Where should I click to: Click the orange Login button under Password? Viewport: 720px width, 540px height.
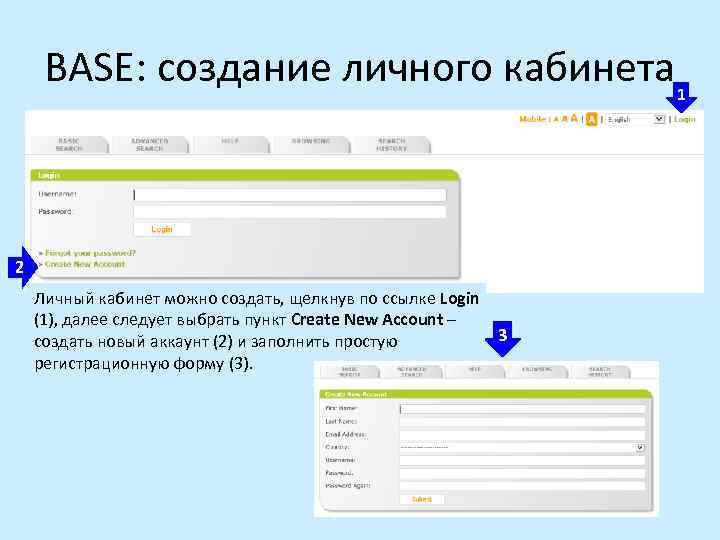(x=162, y=229)
